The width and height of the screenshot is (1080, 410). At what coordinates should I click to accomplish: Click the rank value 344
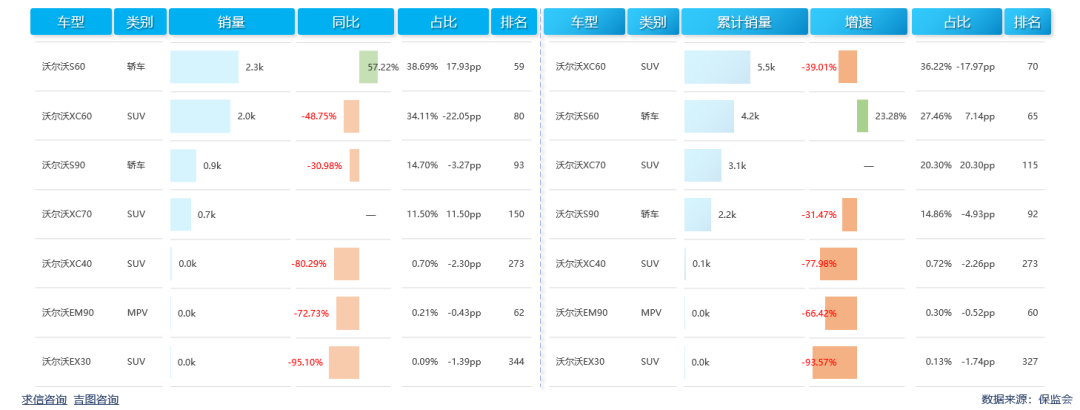pos(515,362)
